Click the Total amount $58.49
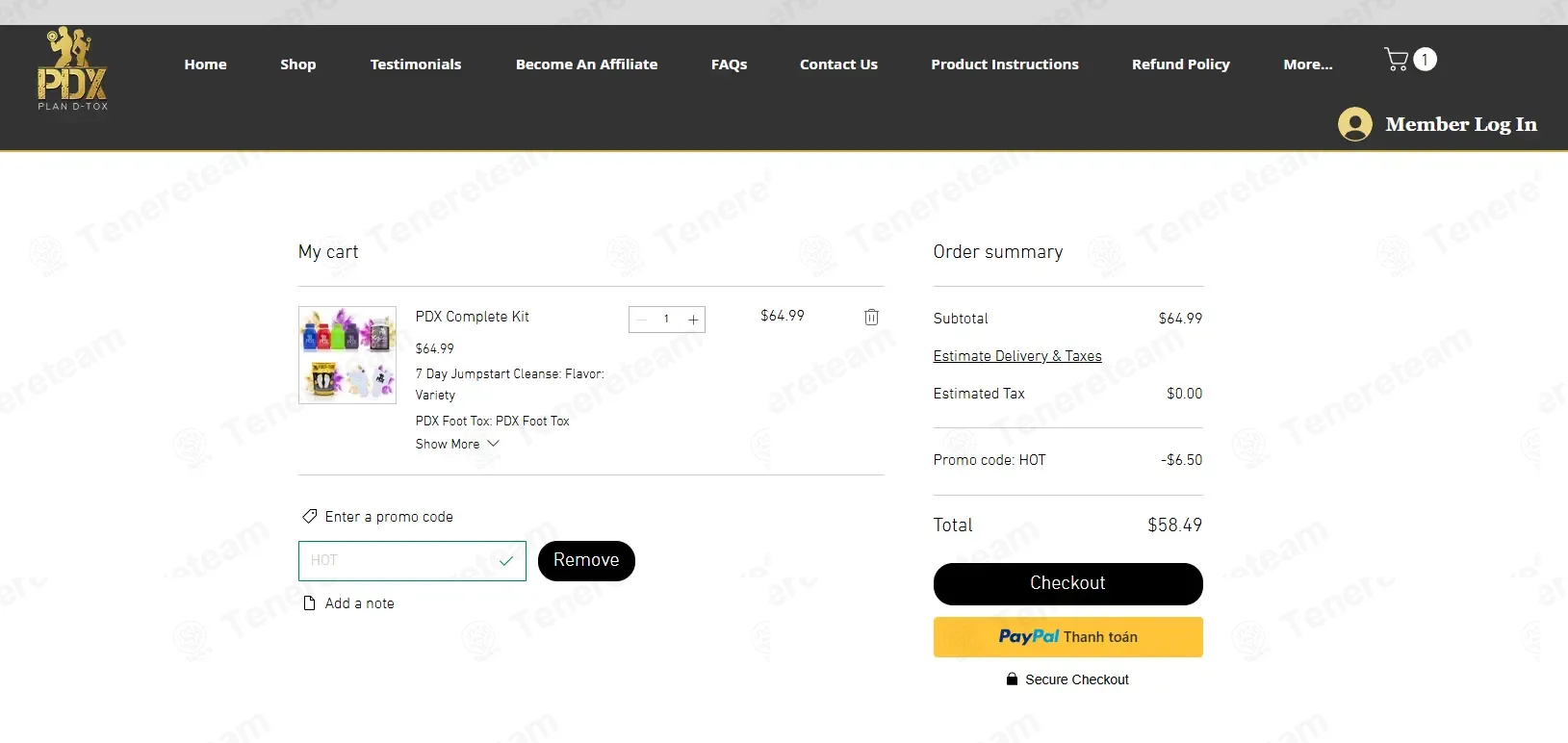1568x743 pixels. click(x=1174, y=525)
